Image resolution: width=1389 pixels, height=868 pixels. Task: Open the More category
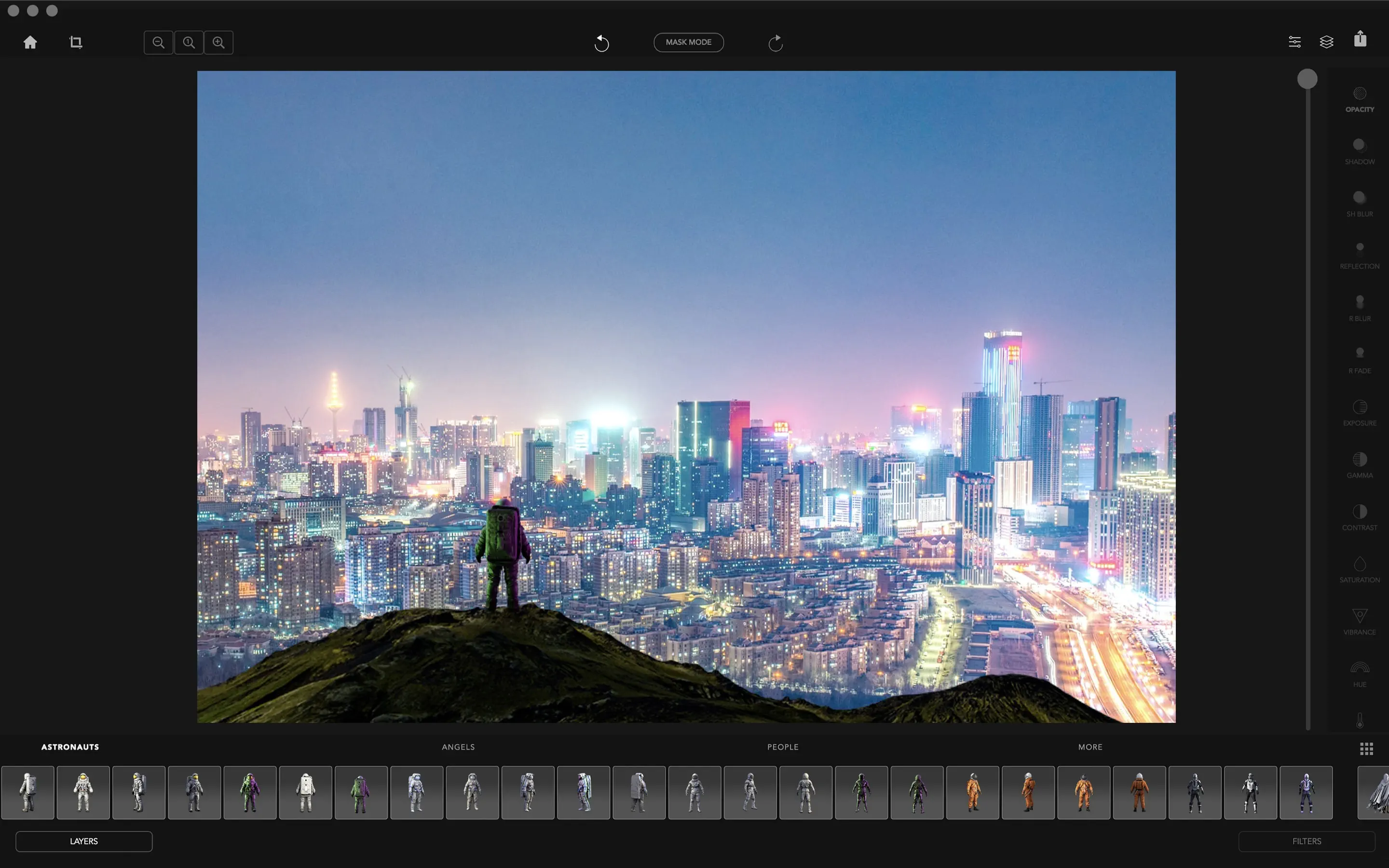click(1089, 747)
